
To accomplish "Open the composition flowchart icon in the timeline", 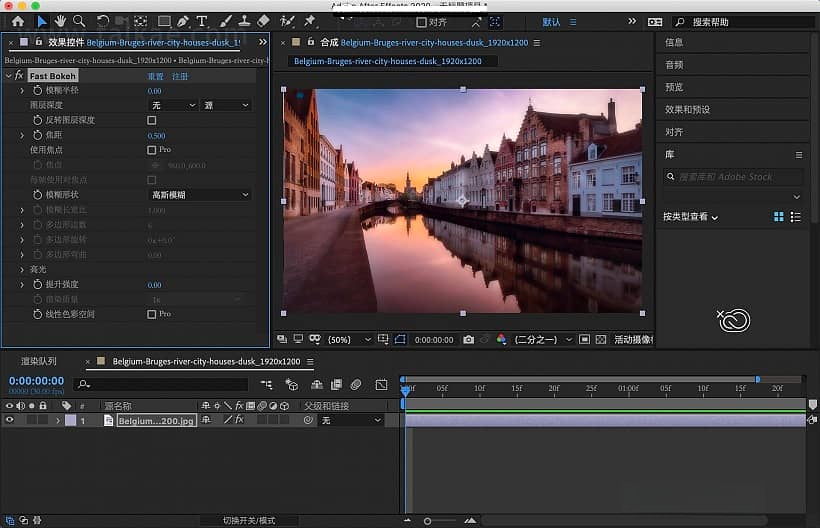I will click(267, 385).
